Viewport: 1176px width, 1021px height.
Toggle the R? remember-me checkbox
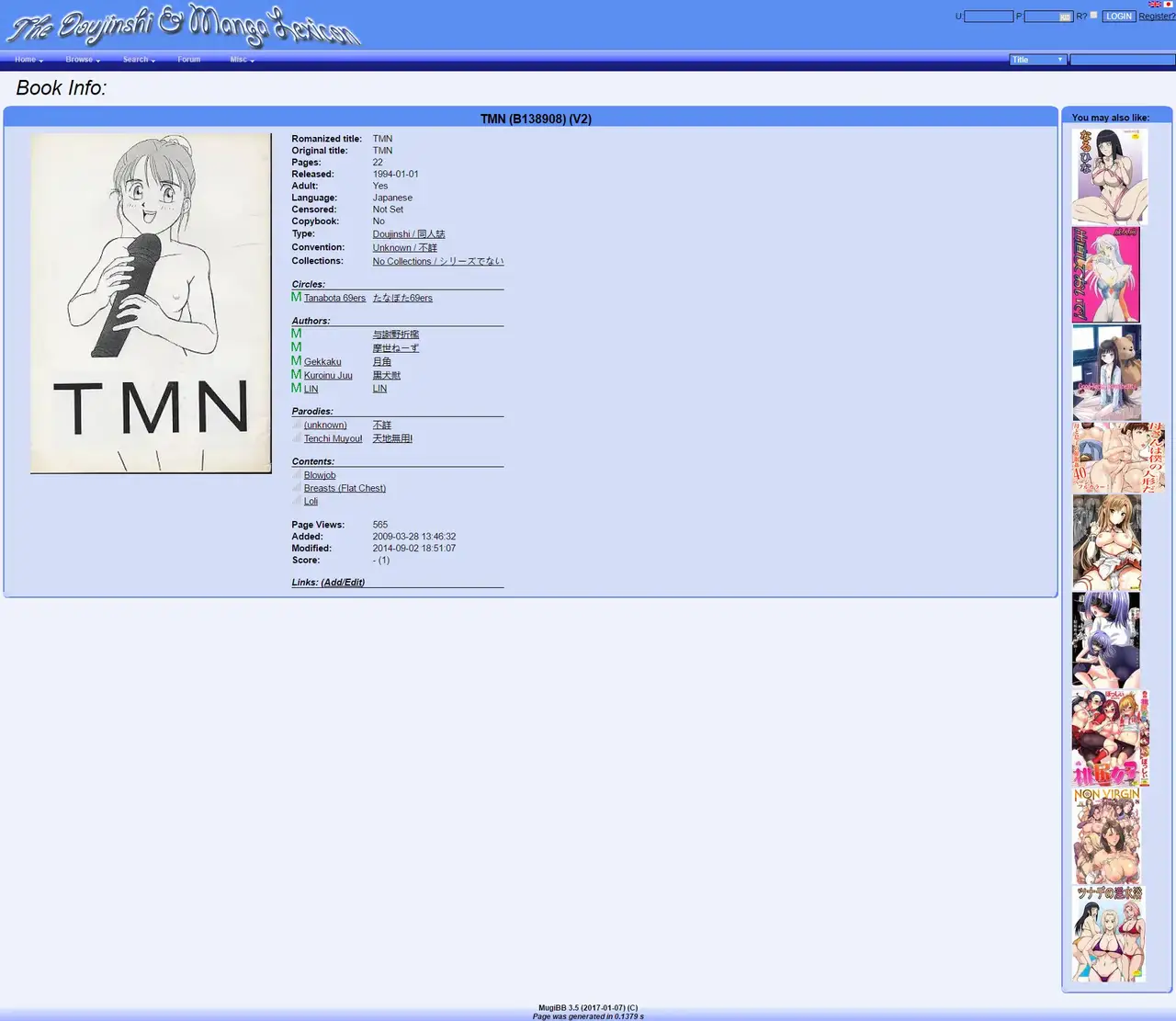point(1093,16)
